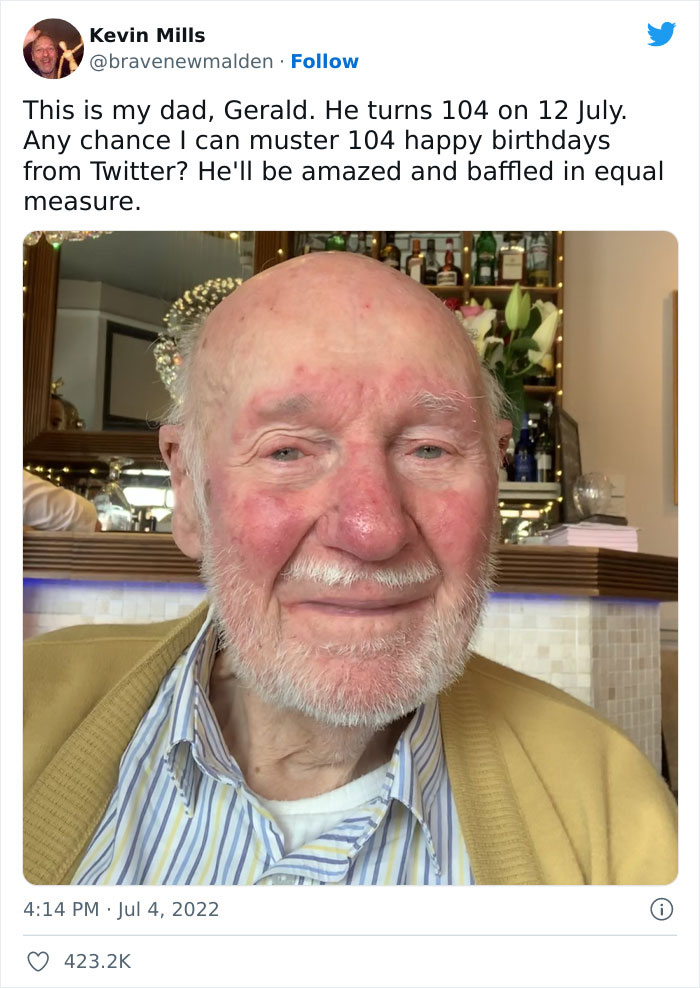Like the tweet using the heart outline

point(40,956)
